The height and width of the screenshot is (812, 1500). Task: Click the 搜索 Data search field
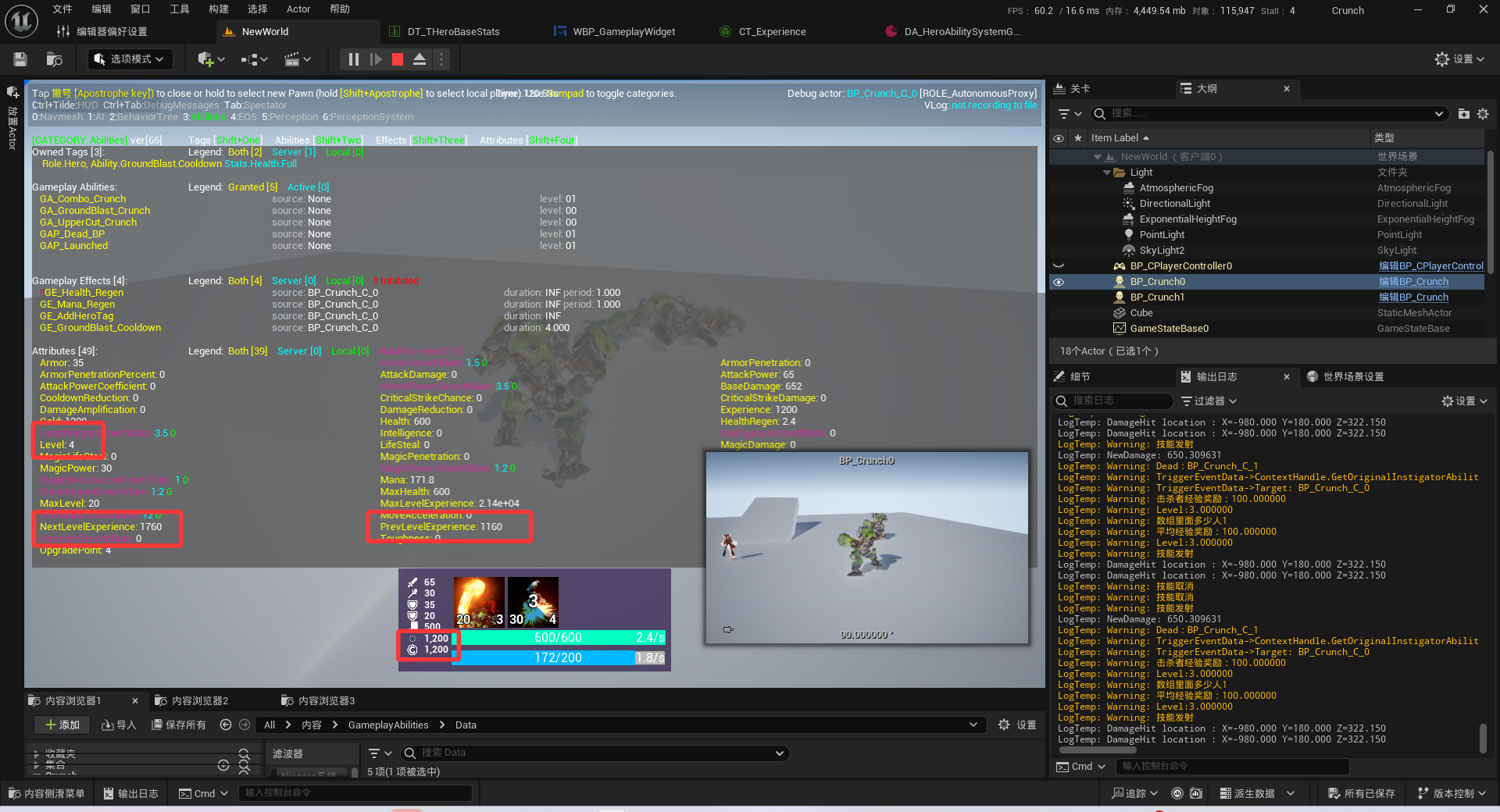(595, 753)
